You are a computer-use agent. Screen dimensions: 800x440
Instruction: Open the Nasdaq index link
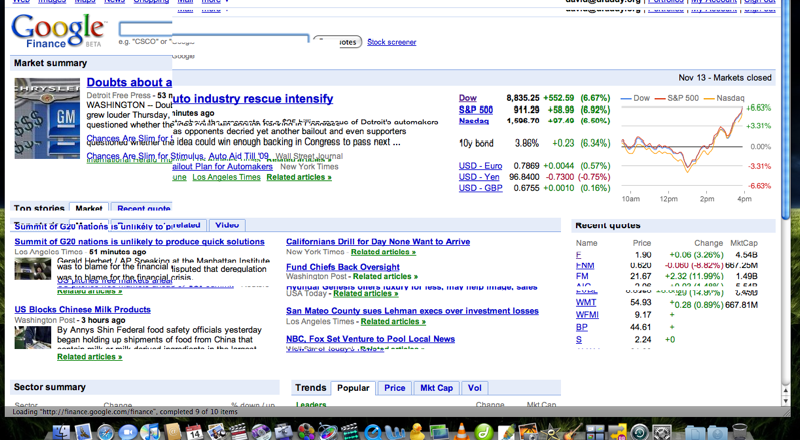pos(473,121)
